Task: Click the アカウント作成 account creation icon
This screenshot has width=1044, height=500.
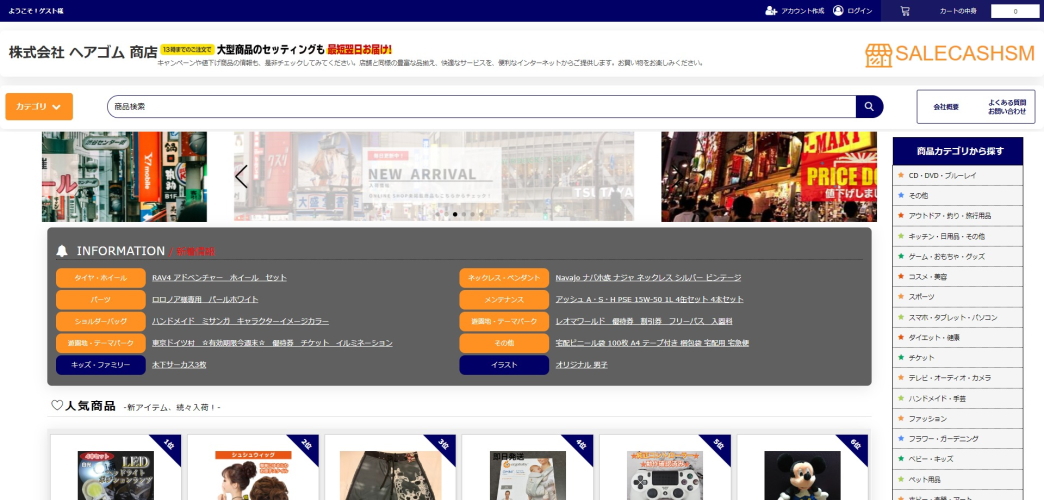Action: coord(771,11)
